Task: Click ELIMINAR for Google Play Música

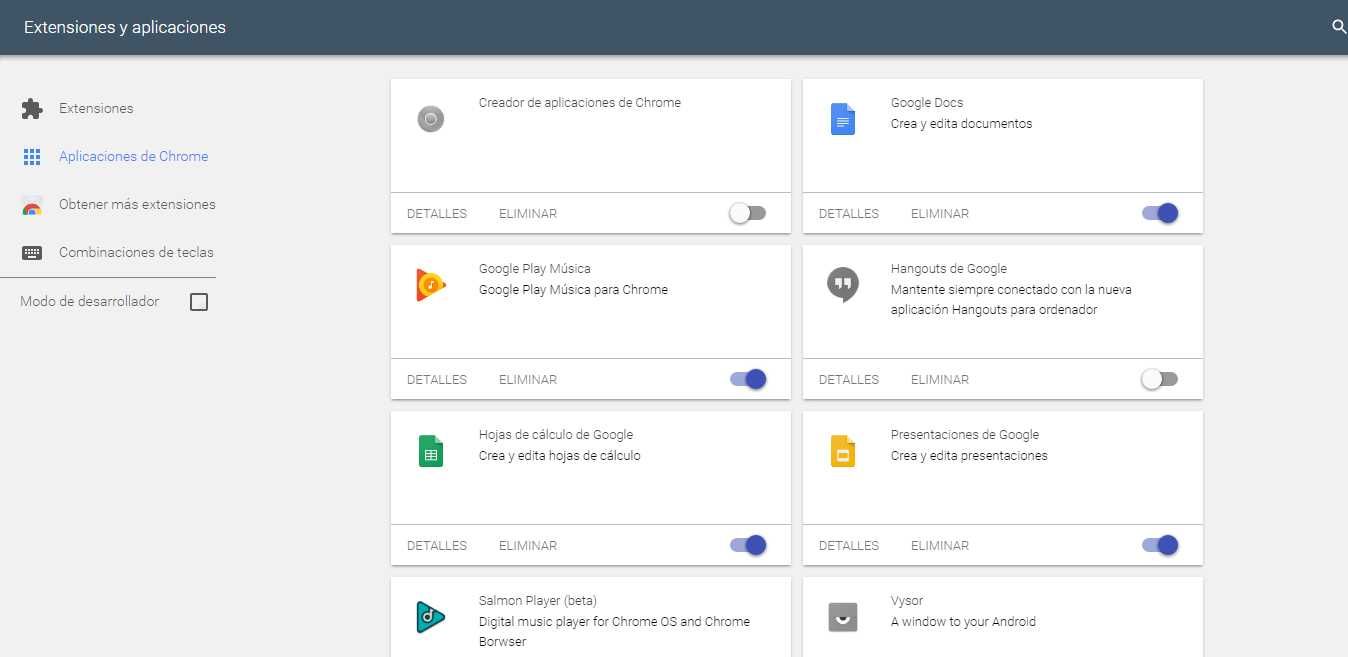Action: [x=528, y=380]
